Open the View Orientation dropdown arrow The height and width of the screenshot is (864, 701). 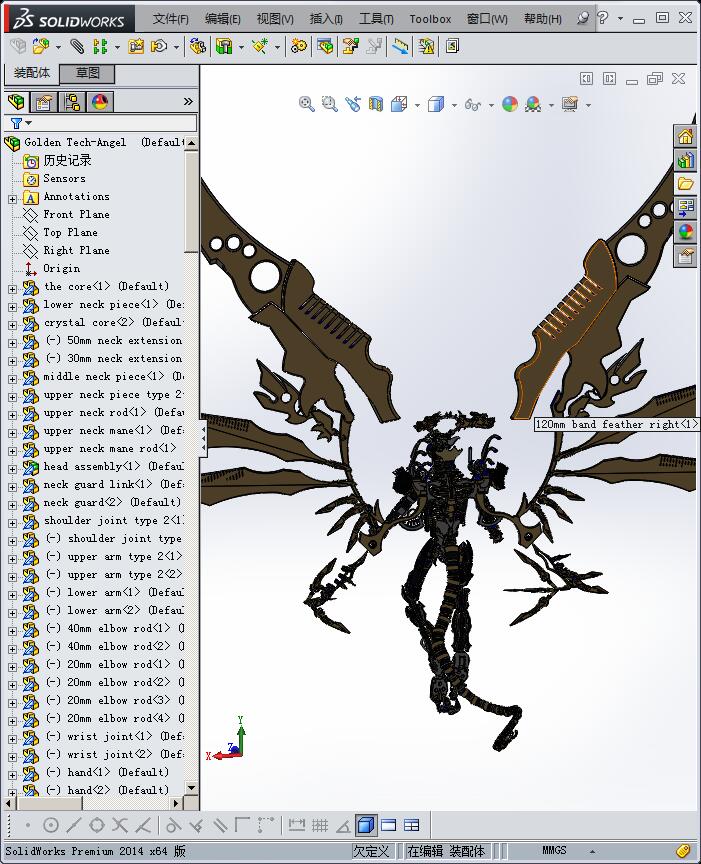pos(417,105)
